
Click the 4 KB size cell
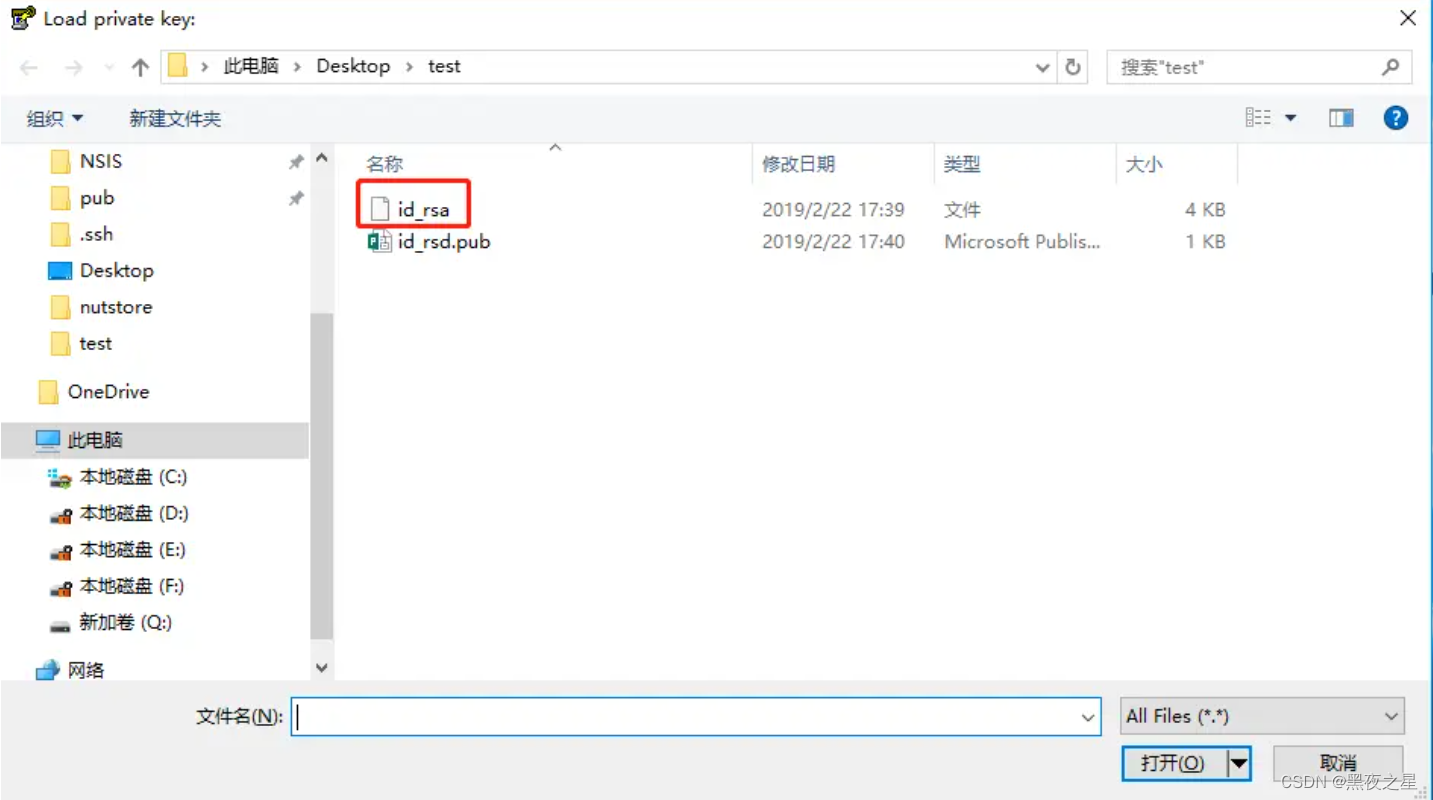click(1205, 210)
